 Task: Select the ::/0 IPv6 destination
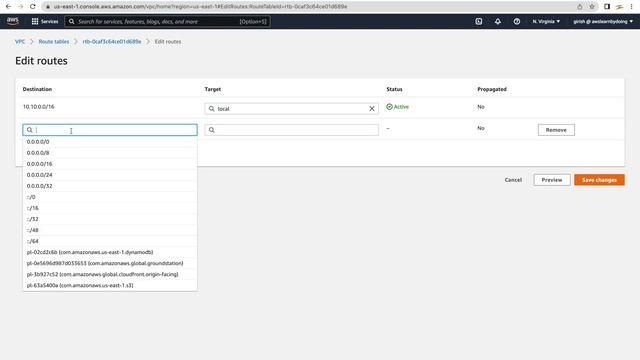110,197
